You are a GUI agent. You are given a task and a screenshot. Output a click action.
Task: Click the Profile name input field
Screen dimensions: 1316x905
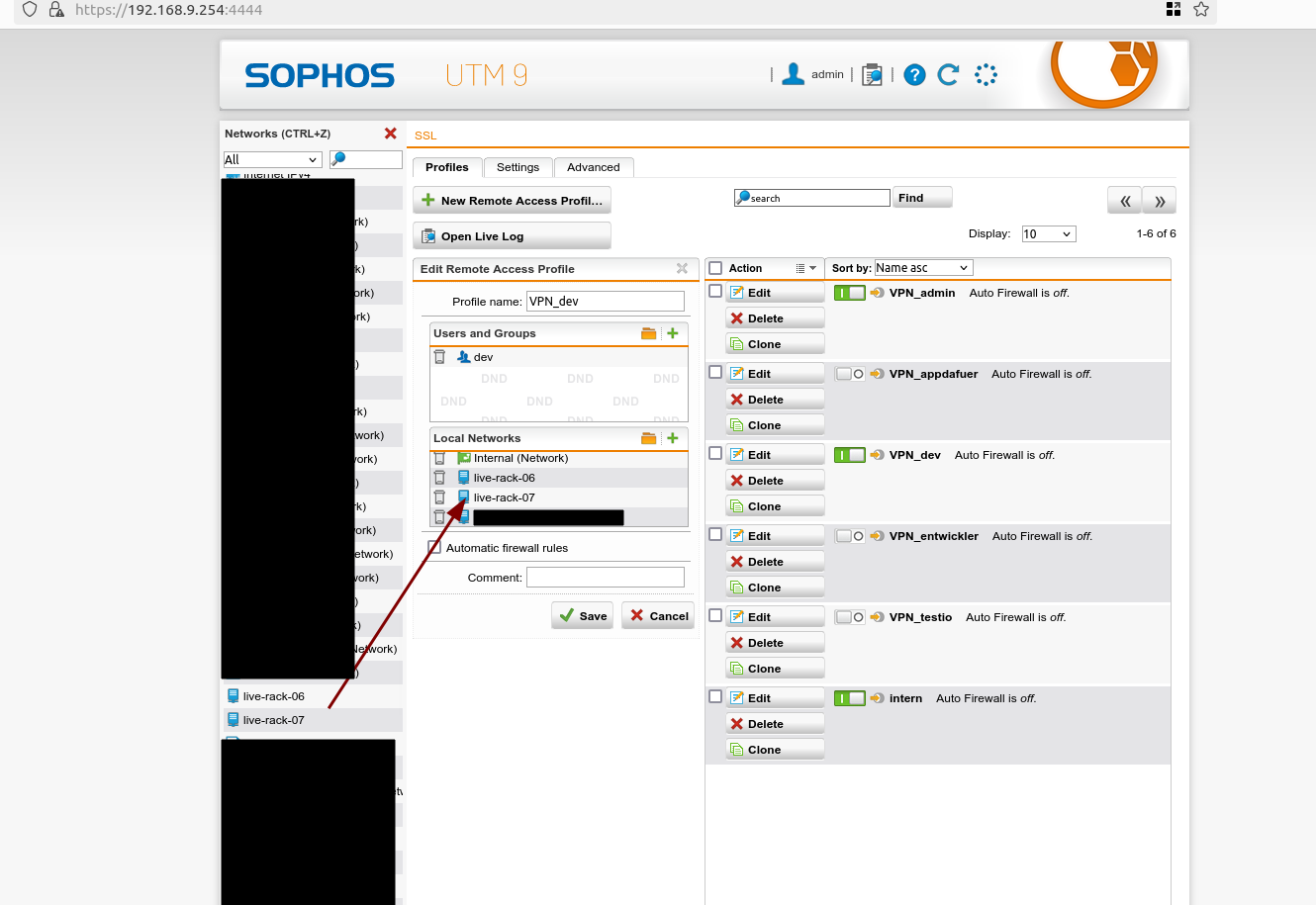(605, 302)
